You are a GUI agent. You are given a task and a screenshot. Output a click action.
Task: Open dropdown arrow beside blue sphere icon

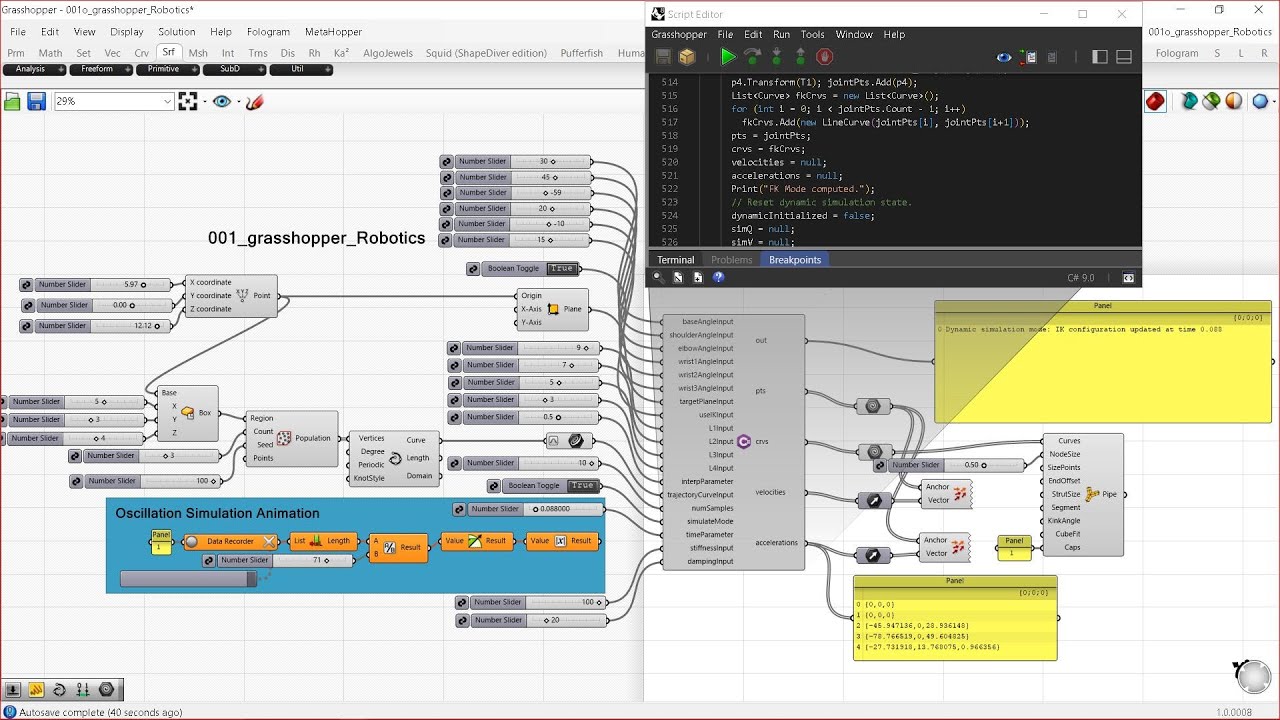[x=1275, y=101]
